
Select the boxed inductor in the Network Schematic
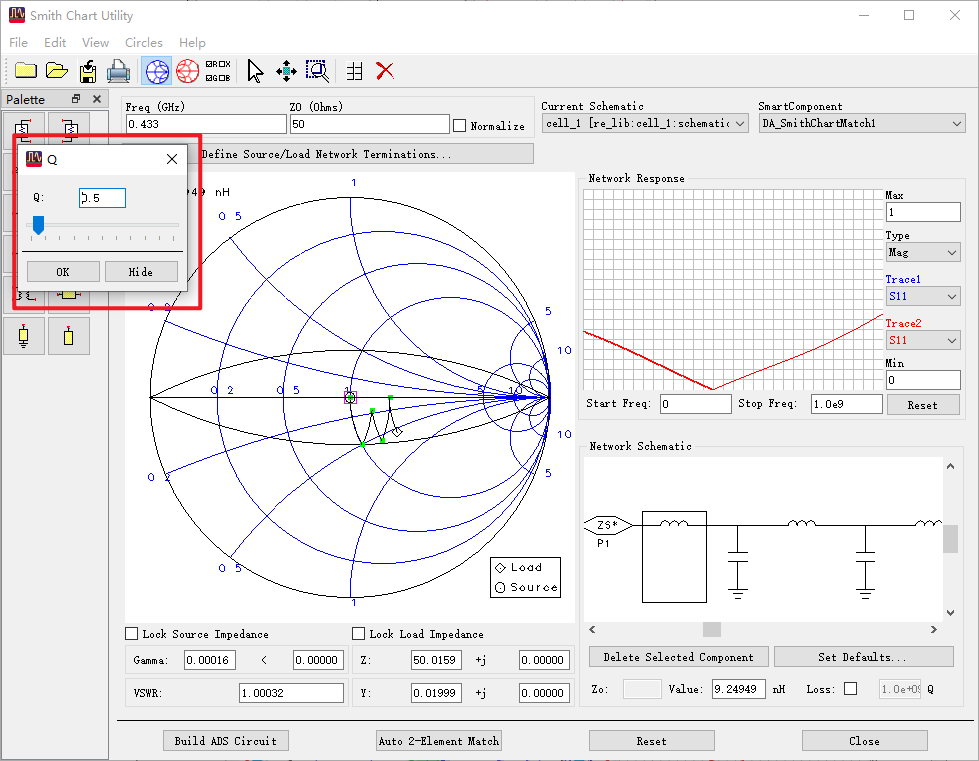tap(674, 557)
